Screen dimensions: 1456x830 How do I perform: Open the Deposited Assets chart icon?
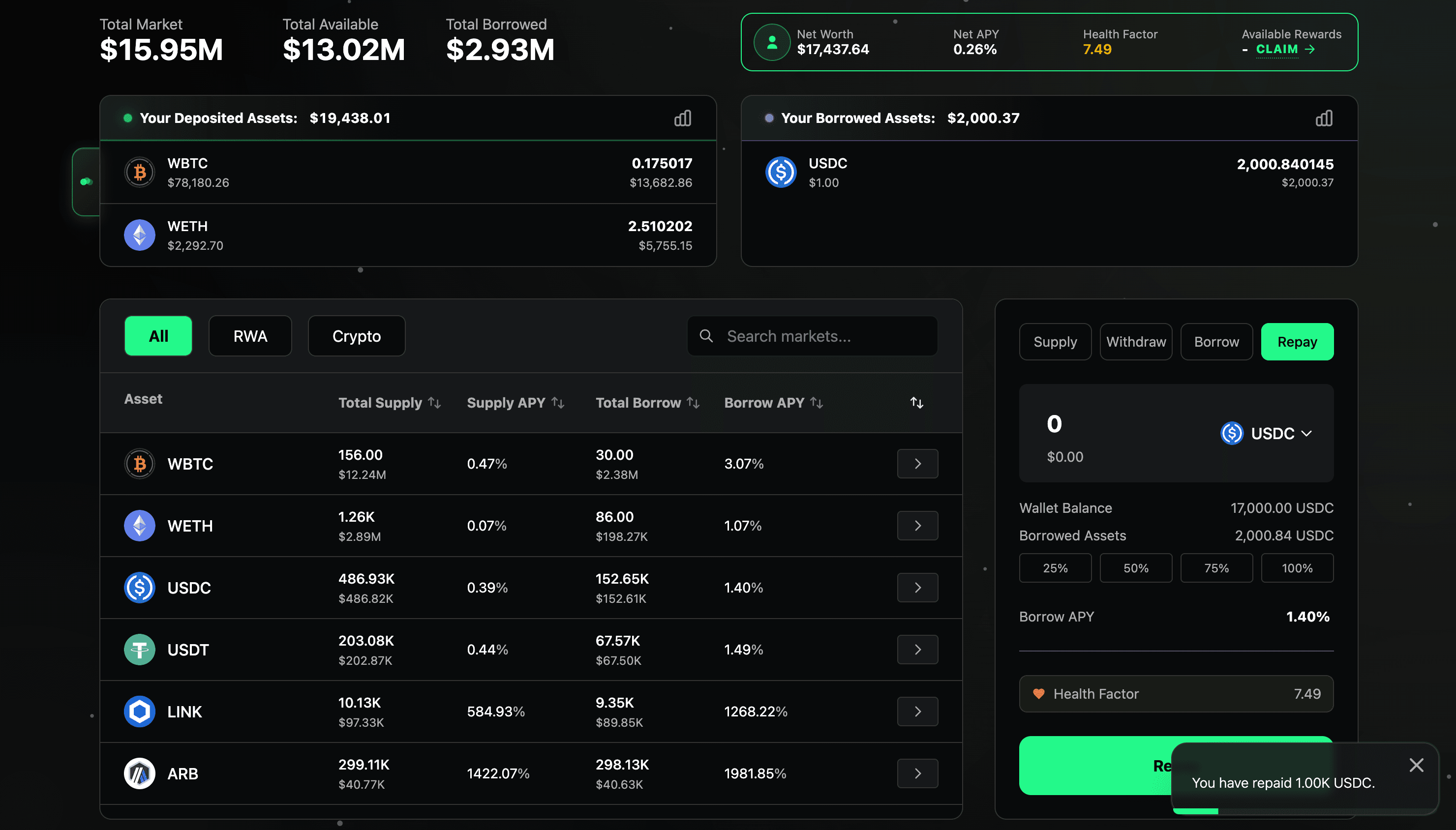682,118
